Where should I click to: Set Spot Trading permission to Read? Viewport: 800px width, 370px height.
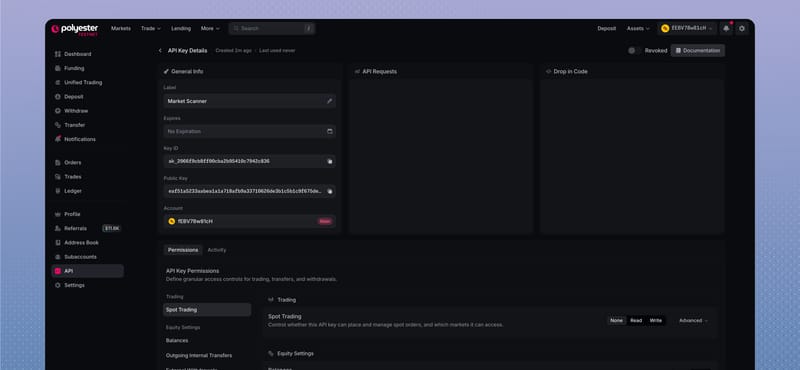tap(636, 320)
